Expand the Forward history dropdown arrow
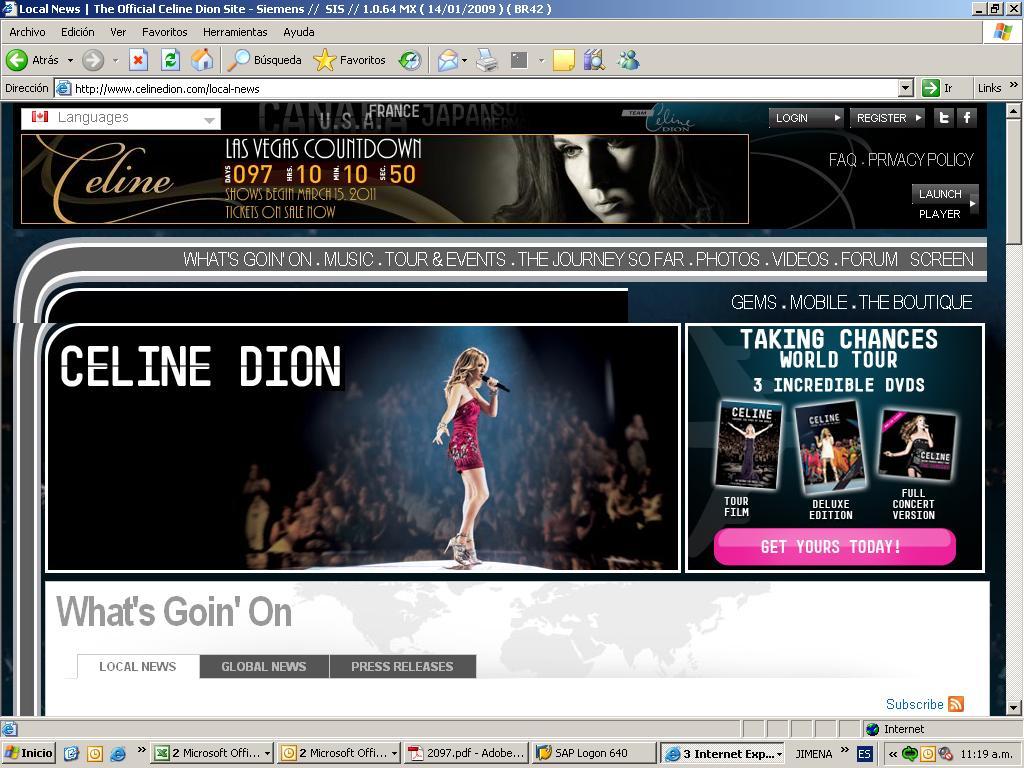 (116, 60)
